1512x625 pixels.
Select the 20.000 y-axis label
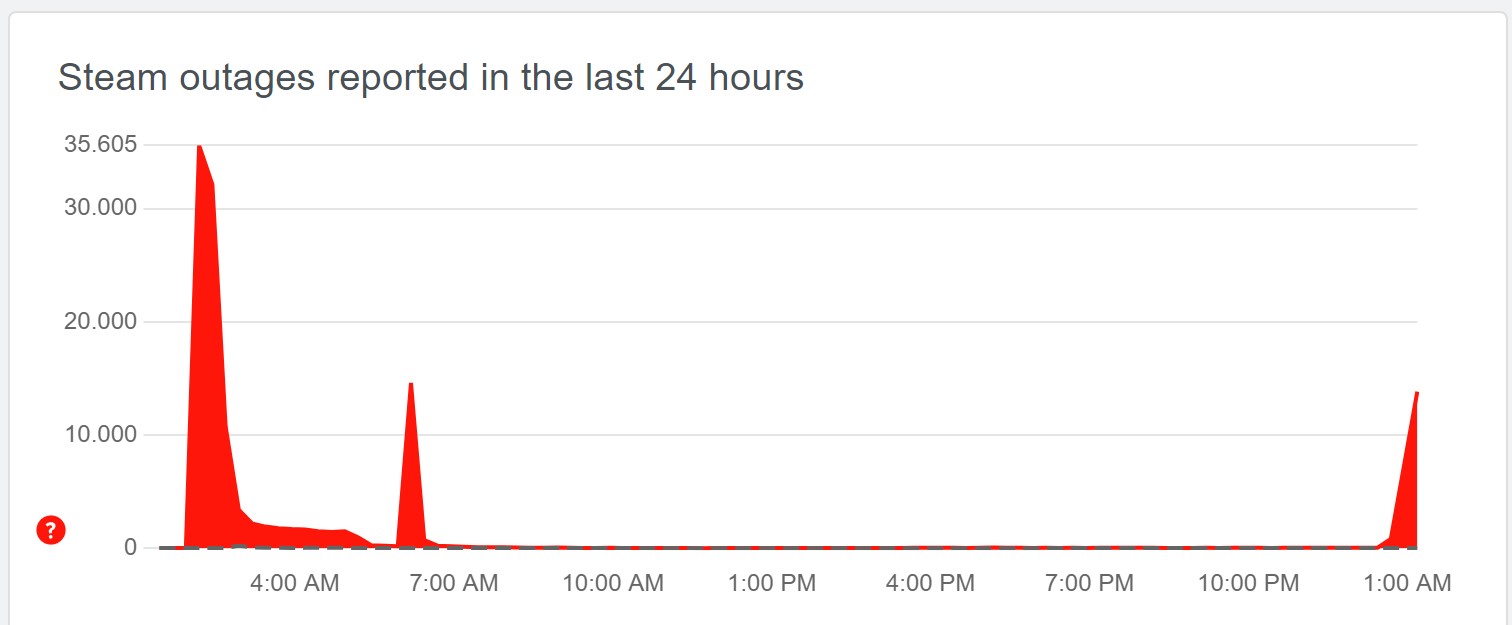click(x=100, y=321)
